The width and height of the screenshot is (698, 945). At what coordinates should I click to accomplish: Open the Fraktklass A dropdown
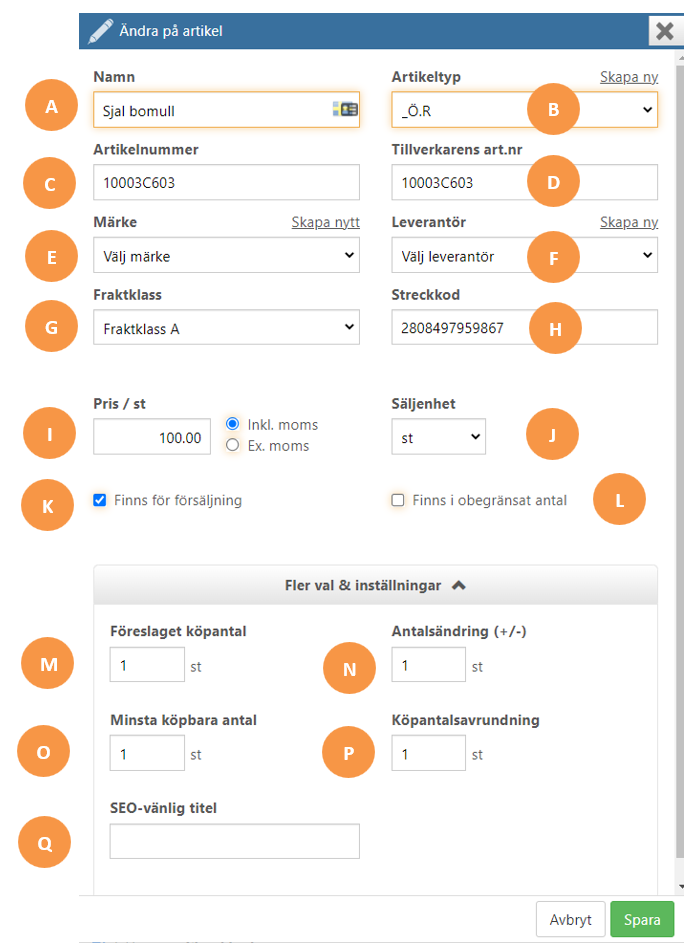click(227, 327)
